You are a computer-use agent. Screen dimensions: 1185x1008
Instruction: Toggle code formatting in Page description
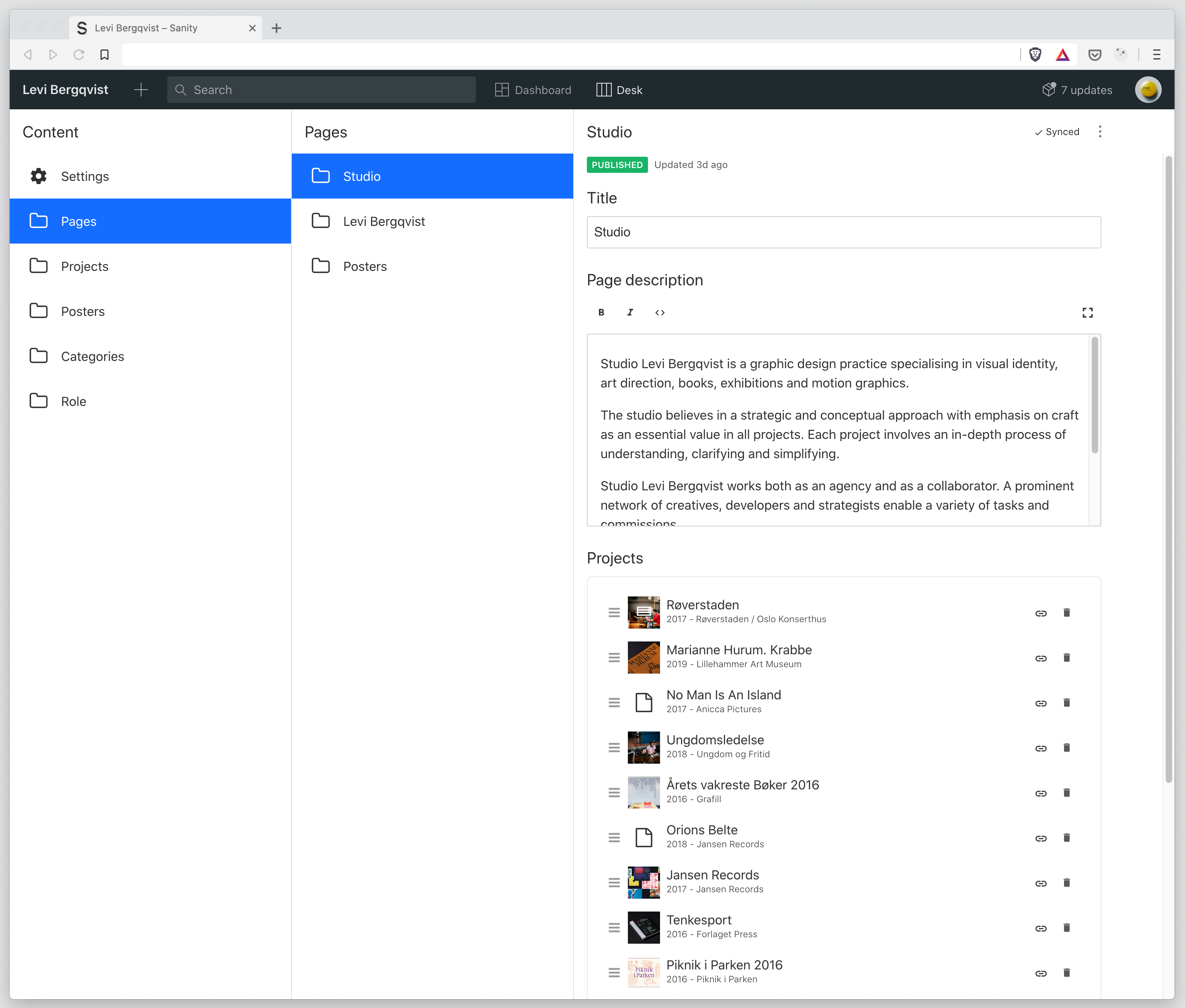coord(660,312)
